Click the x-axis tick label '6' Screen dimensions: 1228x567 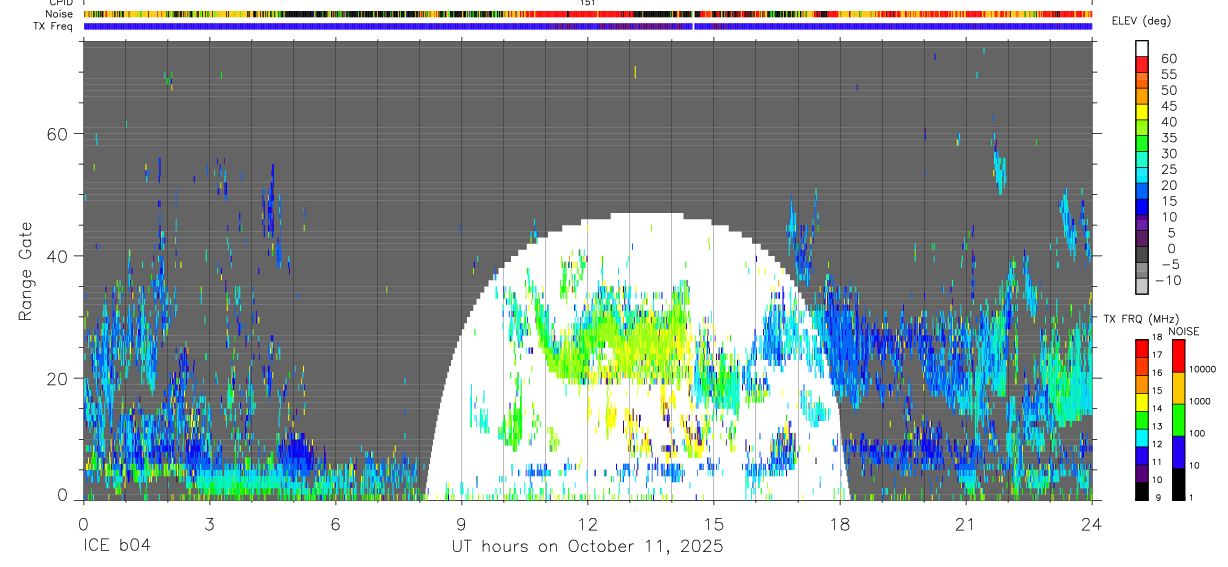pos(335,524)
